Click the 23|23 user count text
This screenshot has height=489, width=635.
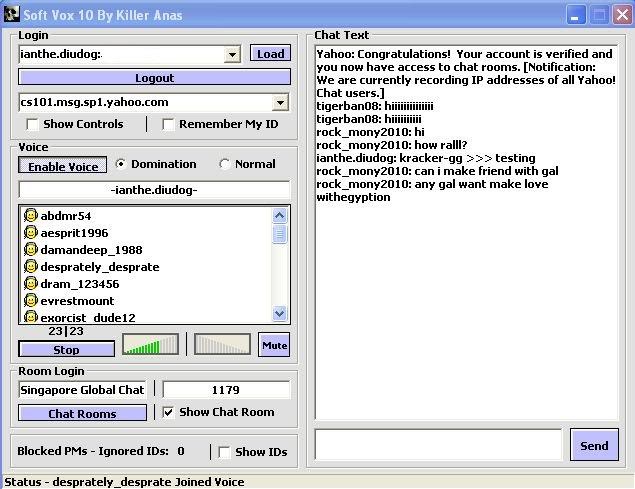66,331
